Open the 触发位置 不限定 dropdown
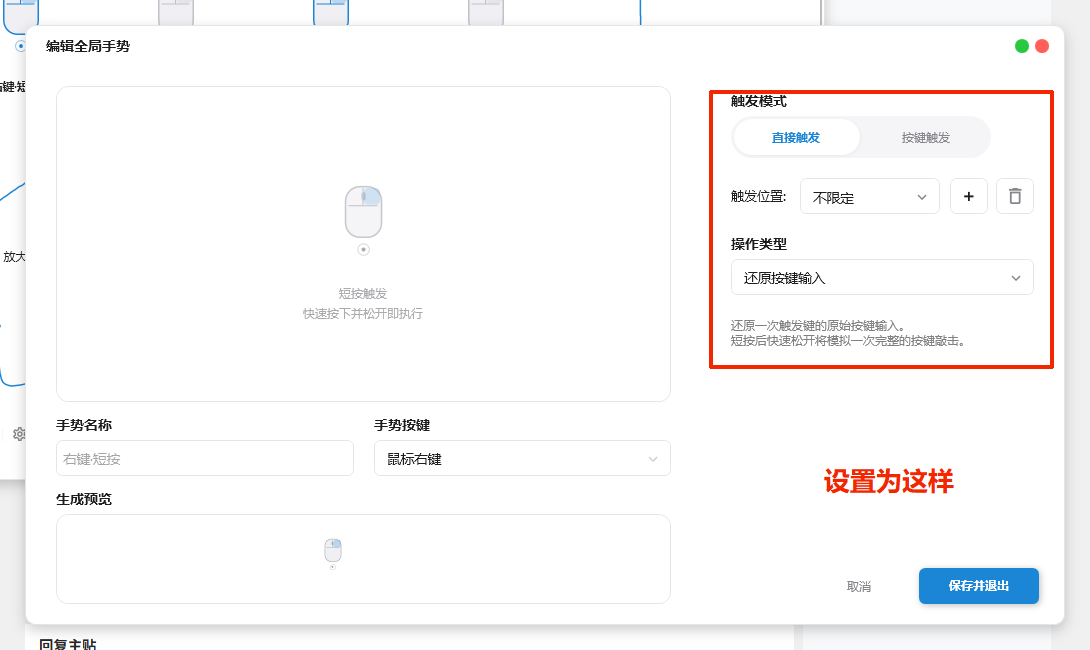Image resolution: width=1090 pixels, height=650 pixels. click(x=870, y=197)
